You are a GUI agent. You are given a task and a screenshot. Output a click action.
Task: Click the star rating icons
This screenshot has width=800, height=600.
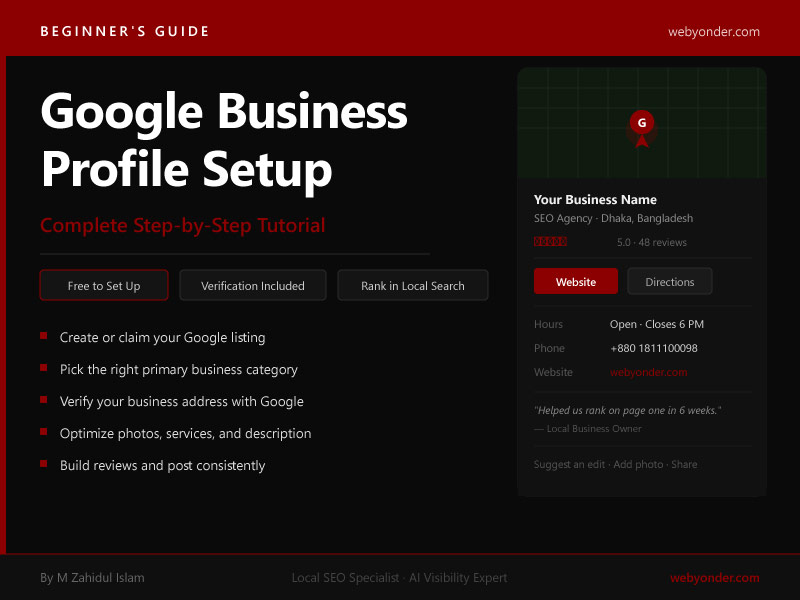[550, 241]
